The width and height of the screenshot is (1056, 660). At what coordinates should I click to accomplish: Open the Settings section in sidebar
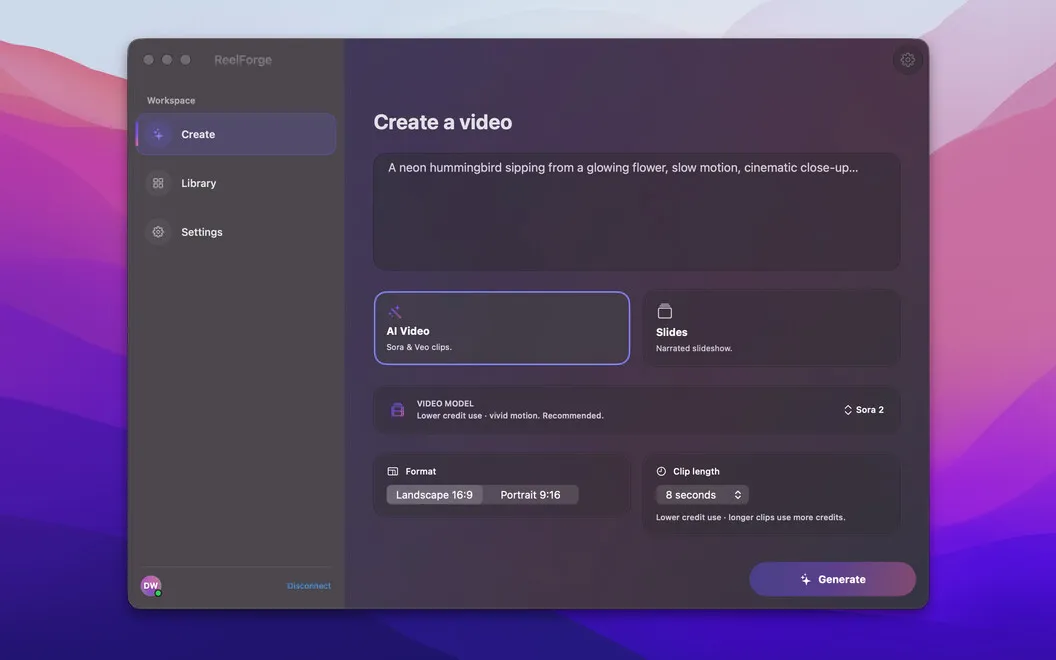236,232
